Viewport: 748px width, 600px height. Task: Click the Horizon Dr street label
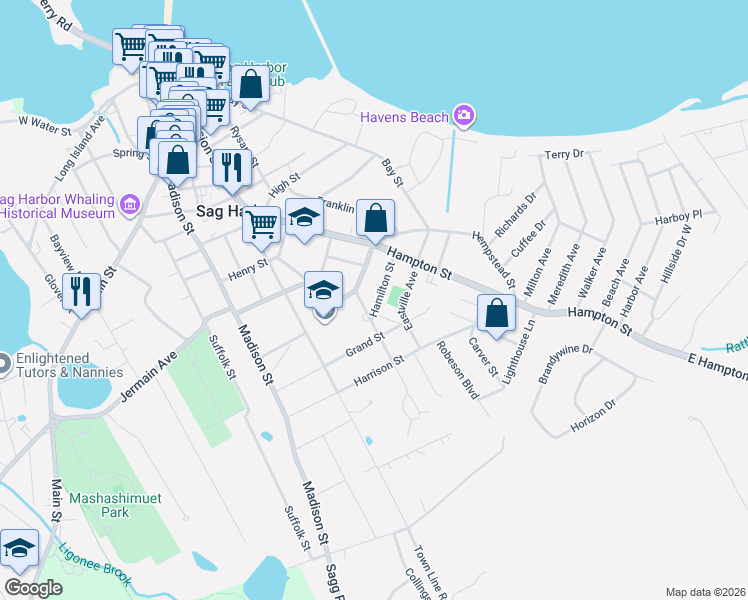(x=593, y=415)
